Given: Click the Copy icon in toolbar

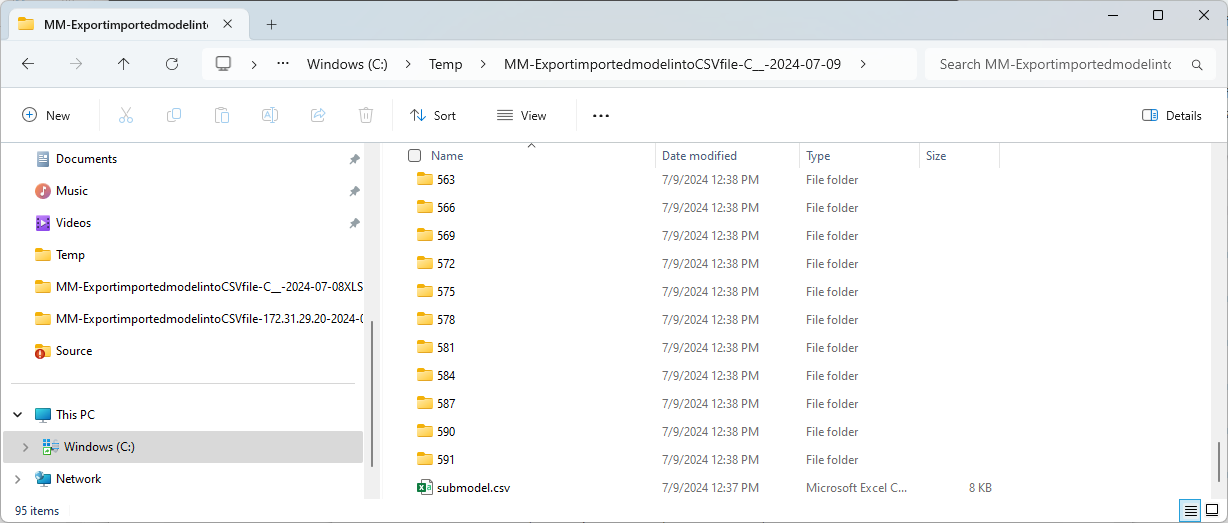Looking at the screenshot, I should [x=174, y=115].
